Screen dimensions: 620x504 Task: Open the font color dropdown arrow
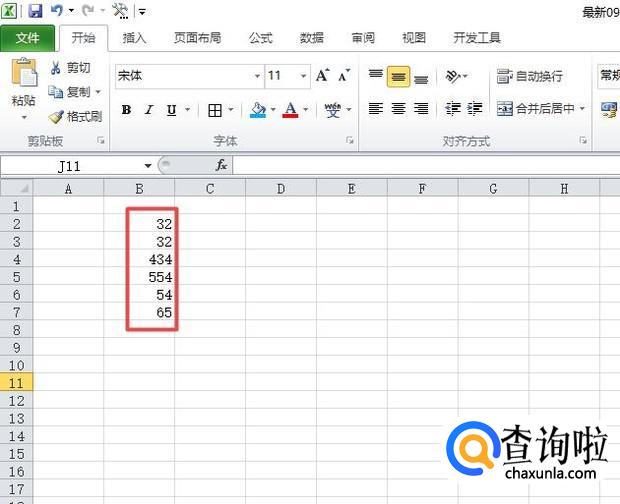coord(306,109)
